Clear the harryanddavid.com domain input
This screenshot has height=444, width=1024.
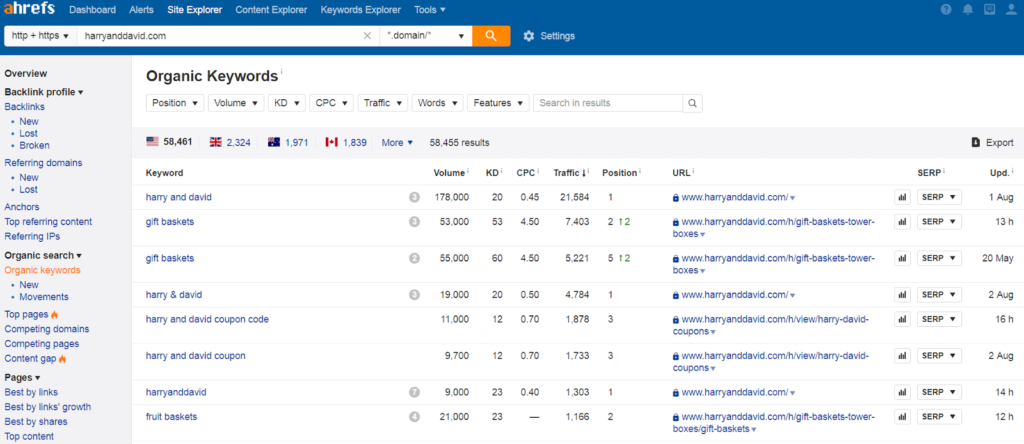point(367,36)
